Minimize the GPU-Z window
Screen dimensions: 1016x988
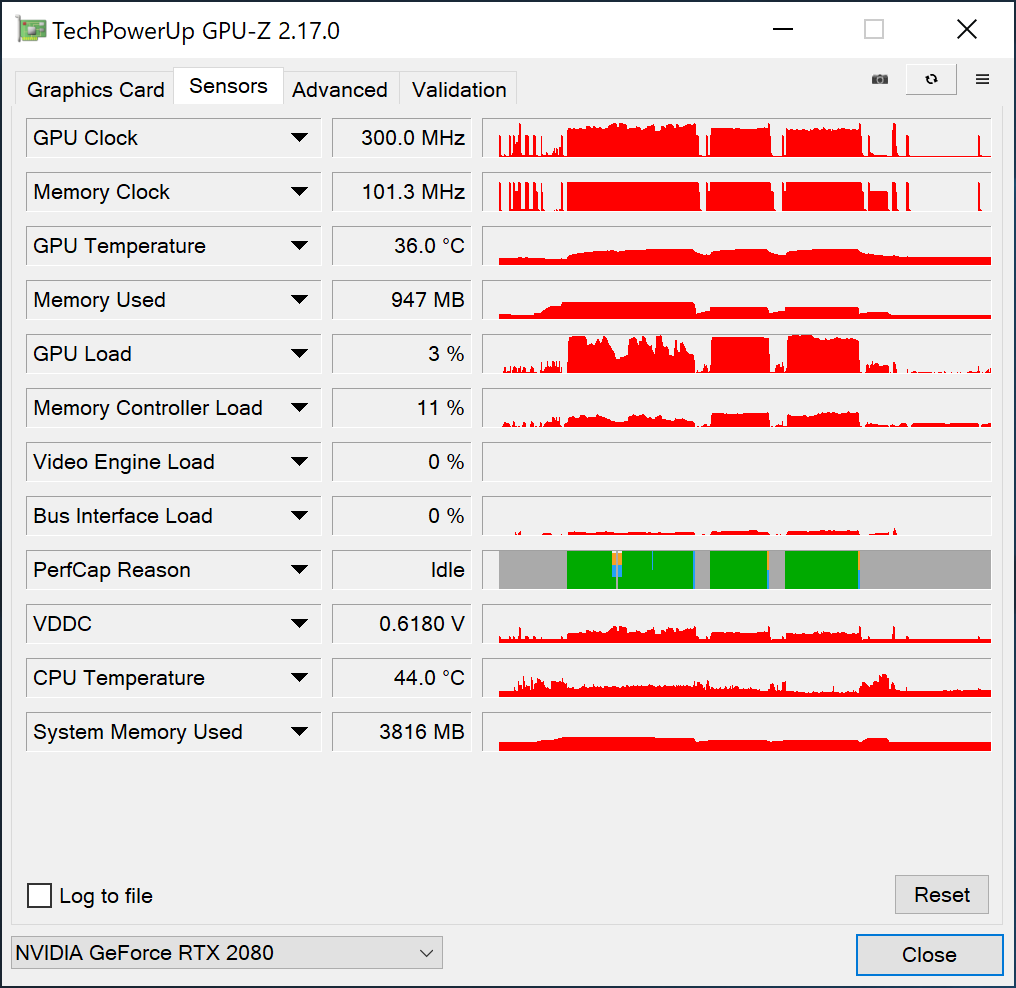click(x=783, y=29)
